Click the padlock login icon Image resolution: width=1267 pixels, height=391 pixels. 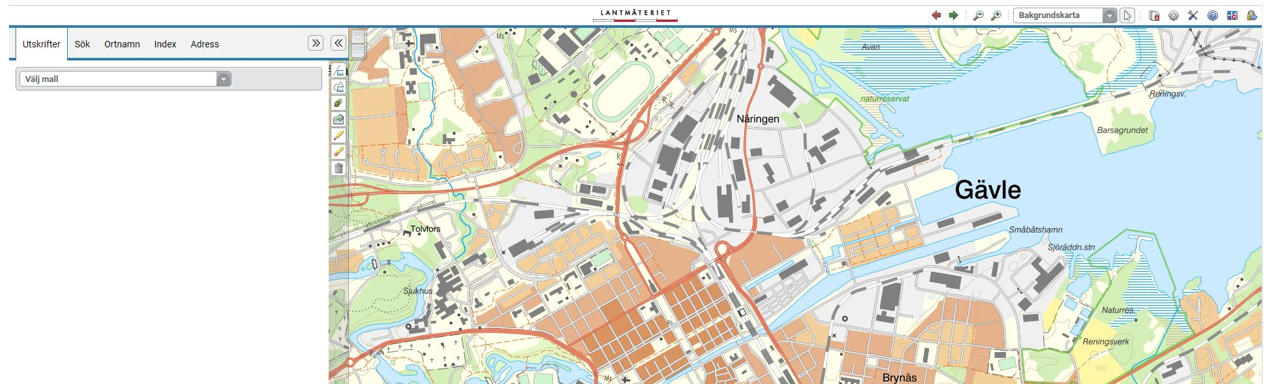click(x=1251, y=15)
